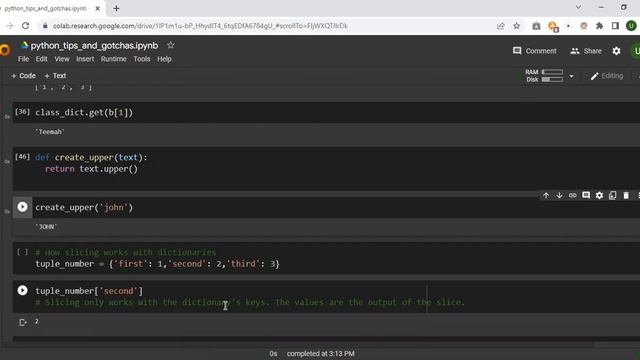The image size is (640, 360).
Task: Click the execution count [46] label
Action: pyautogui.click(x=22, y=157)
